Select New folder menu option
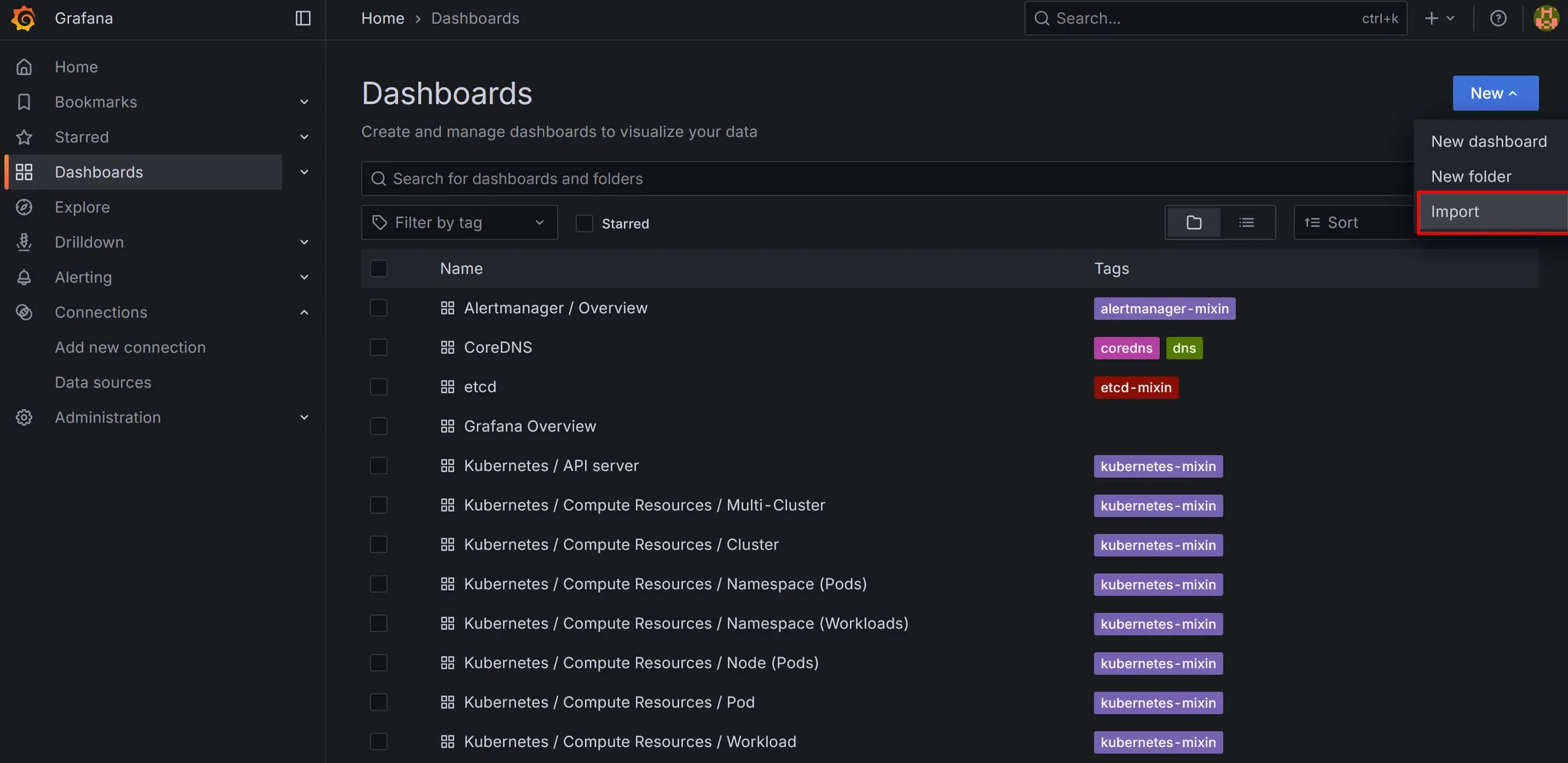Image resolution: width=1568 pixels, height=763 pixels. point(1471,177)
